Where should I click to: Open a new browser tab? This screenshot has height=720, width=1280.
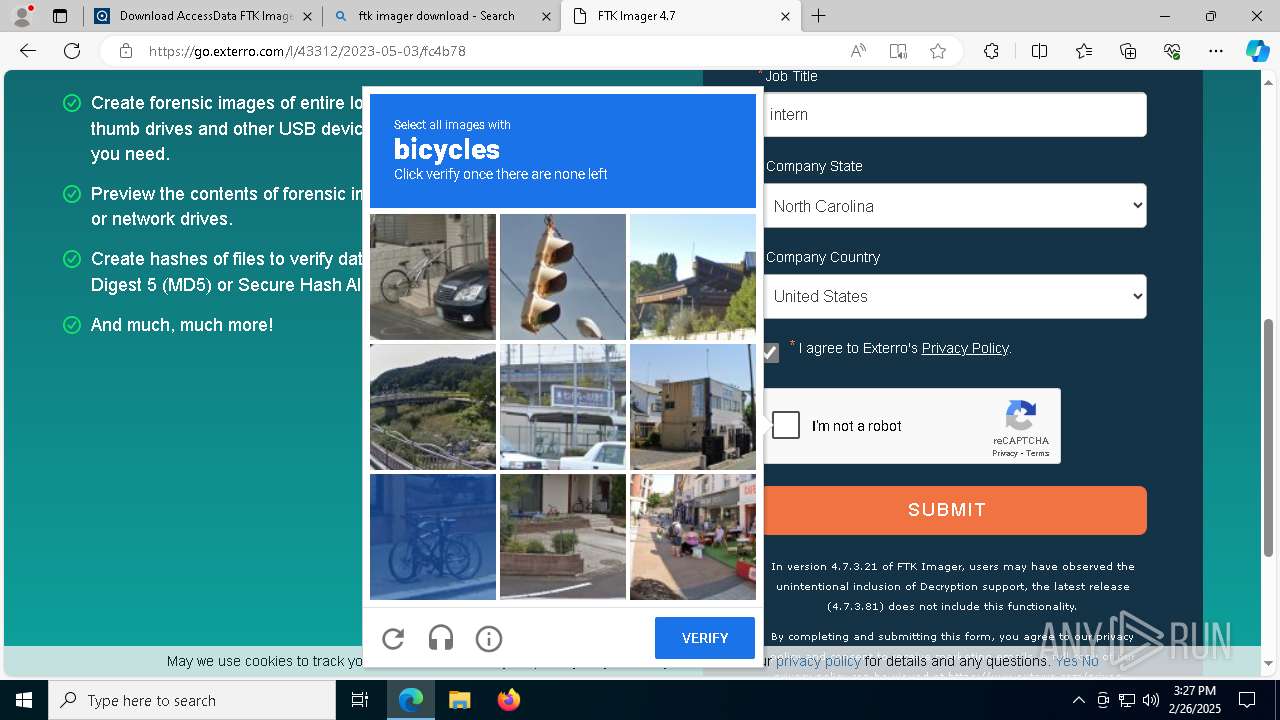tap(819, 16)
